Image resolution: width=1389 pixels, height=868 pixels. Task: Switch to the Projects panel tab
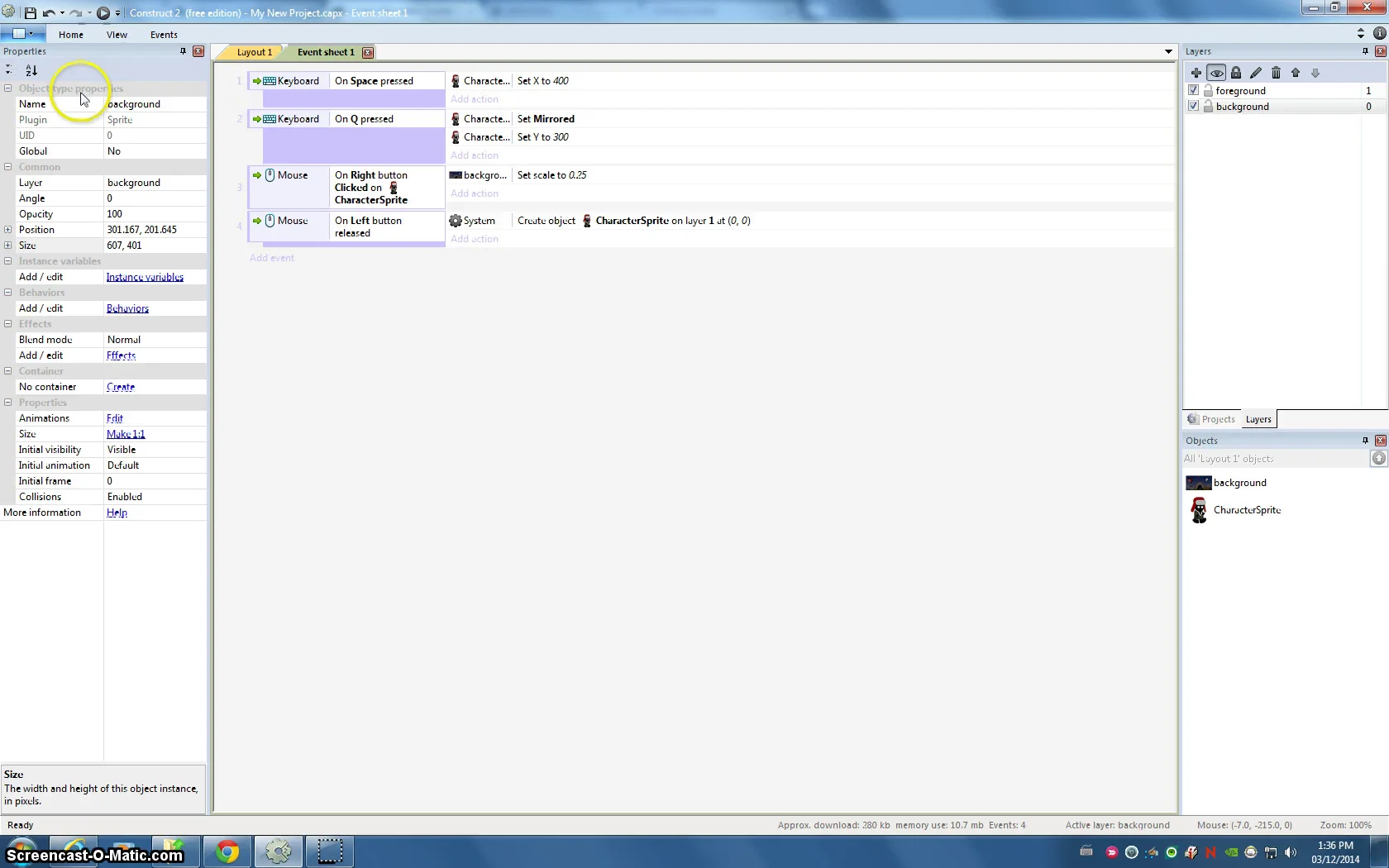[x=1211, y=419]
